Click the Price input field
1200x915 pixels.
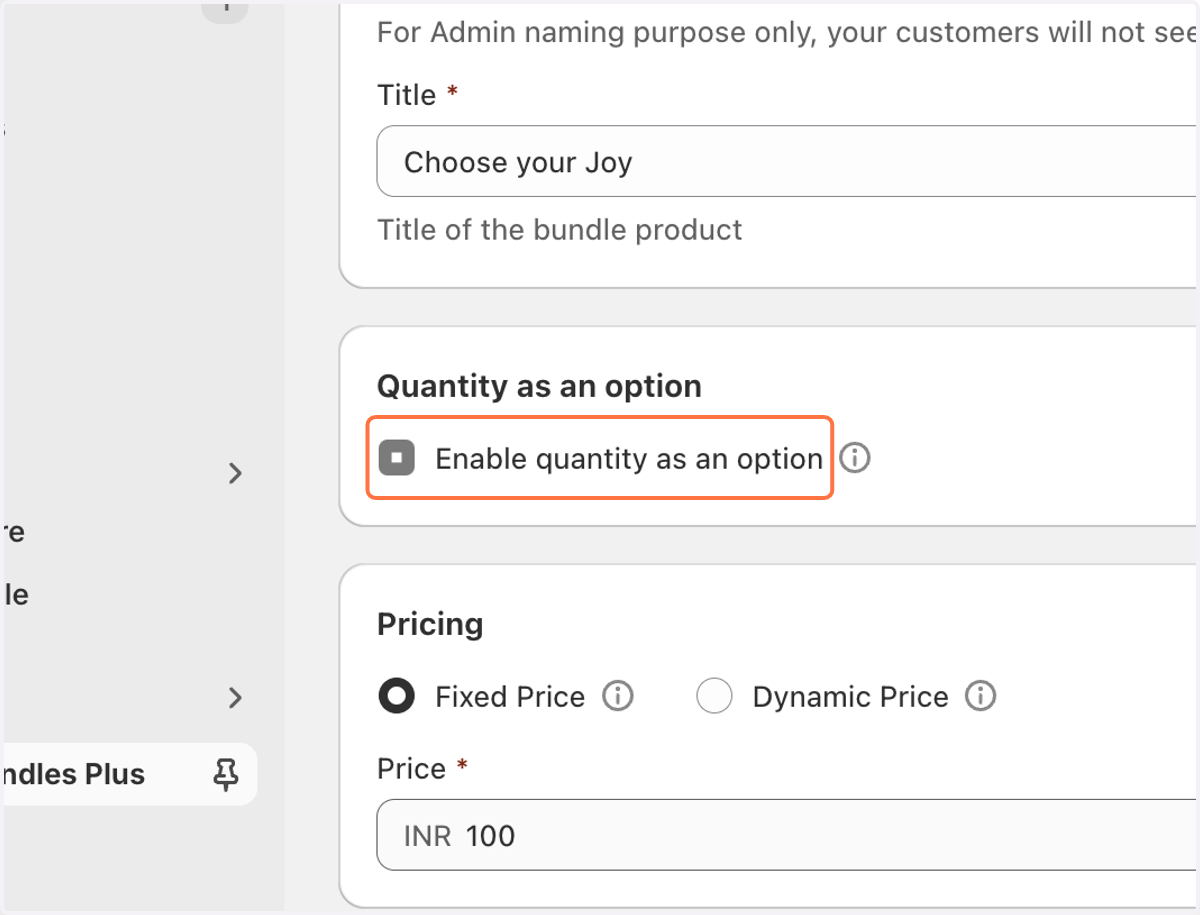[x=788, y=835]
